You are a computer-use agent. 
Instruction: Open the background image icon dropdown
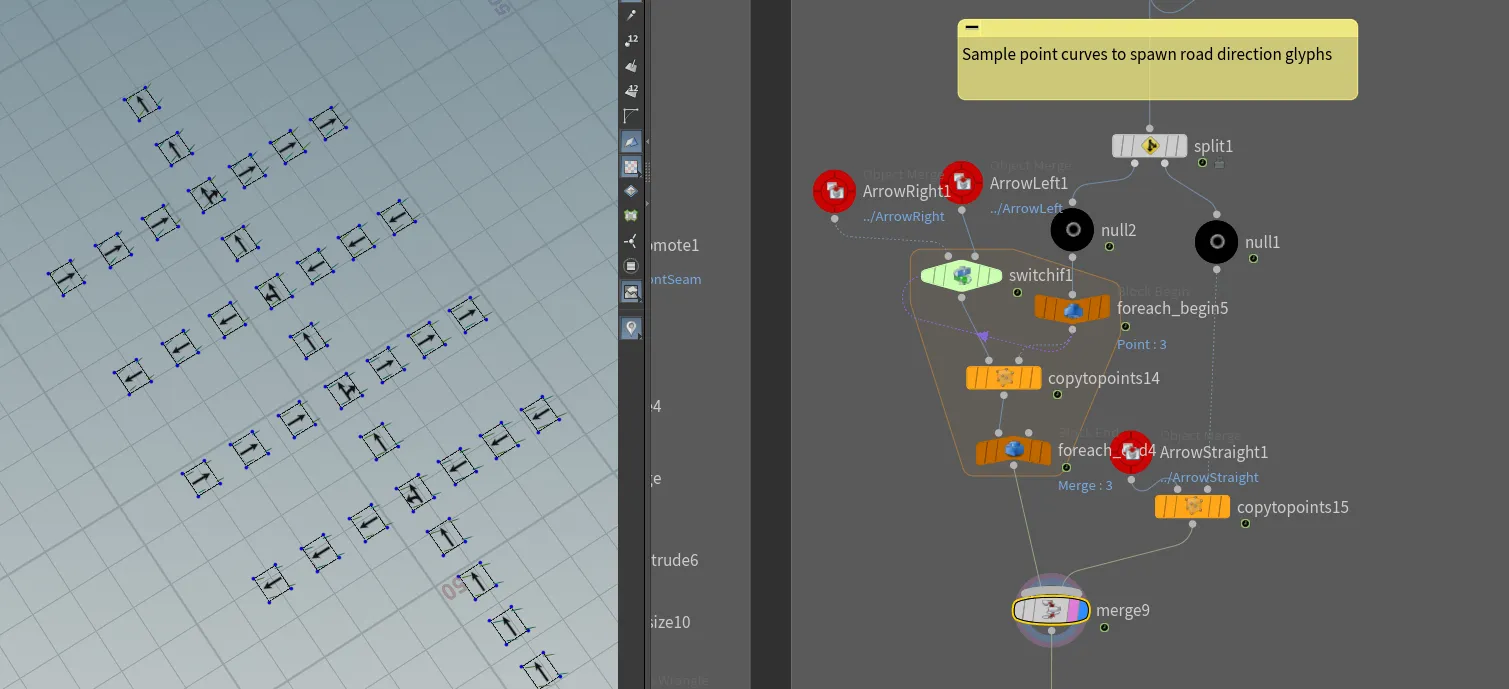631,291
